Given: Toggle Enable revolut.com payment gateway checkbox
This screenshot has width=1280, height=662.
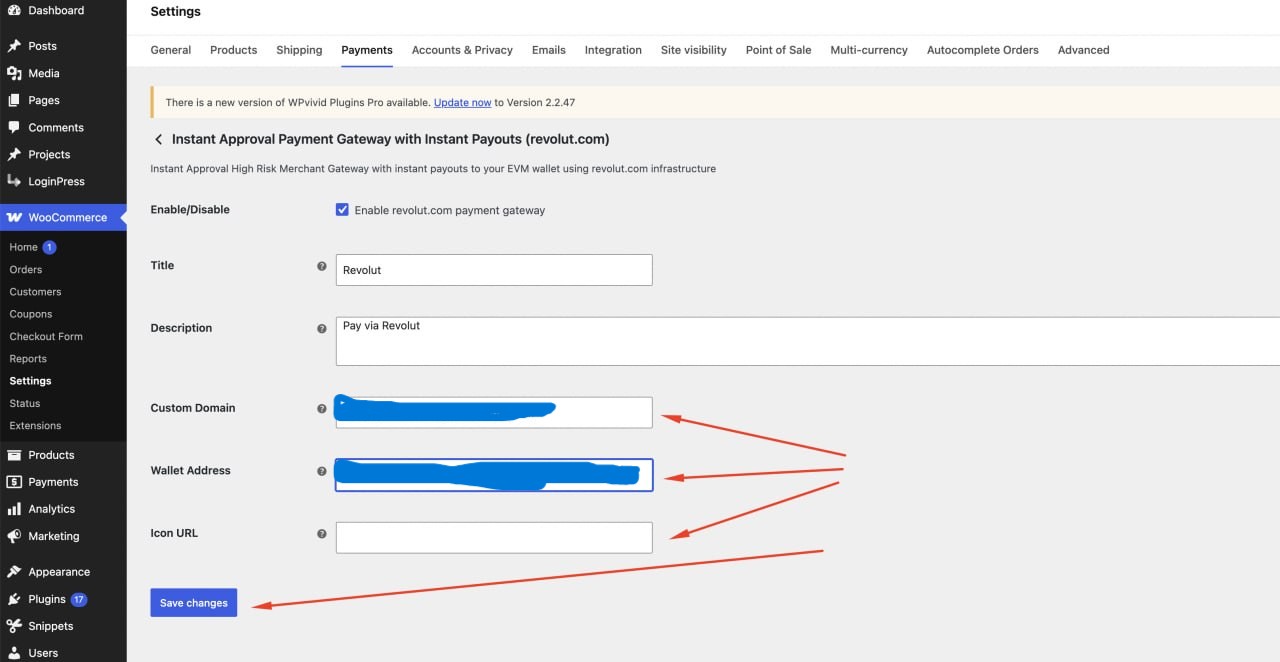Looking at the screenshot, I should (x=342, y=210).
